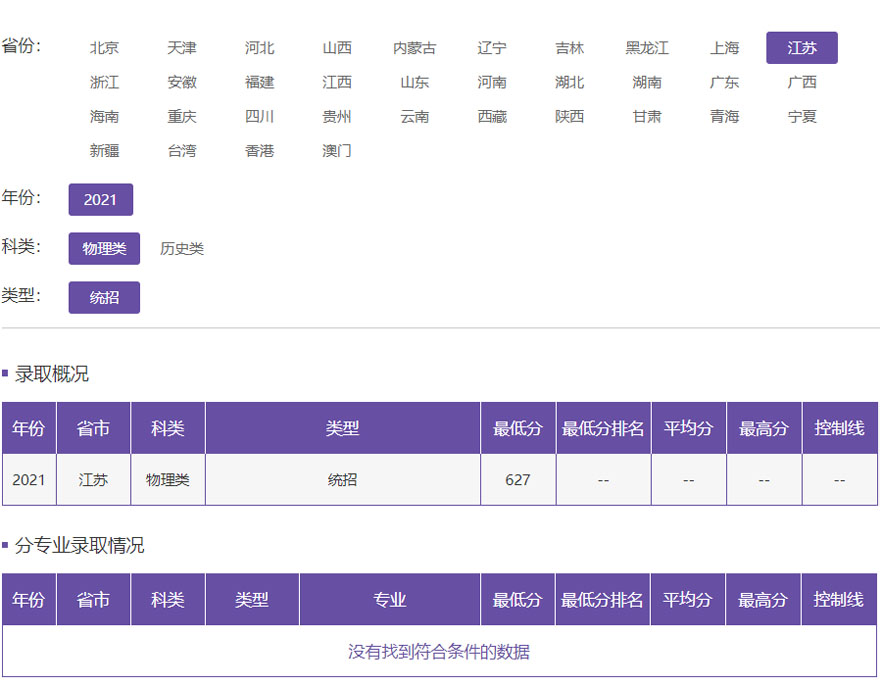Screen dimensions: 880x685
Task: Choose 香港 region
Action: [x=259, y=150]
